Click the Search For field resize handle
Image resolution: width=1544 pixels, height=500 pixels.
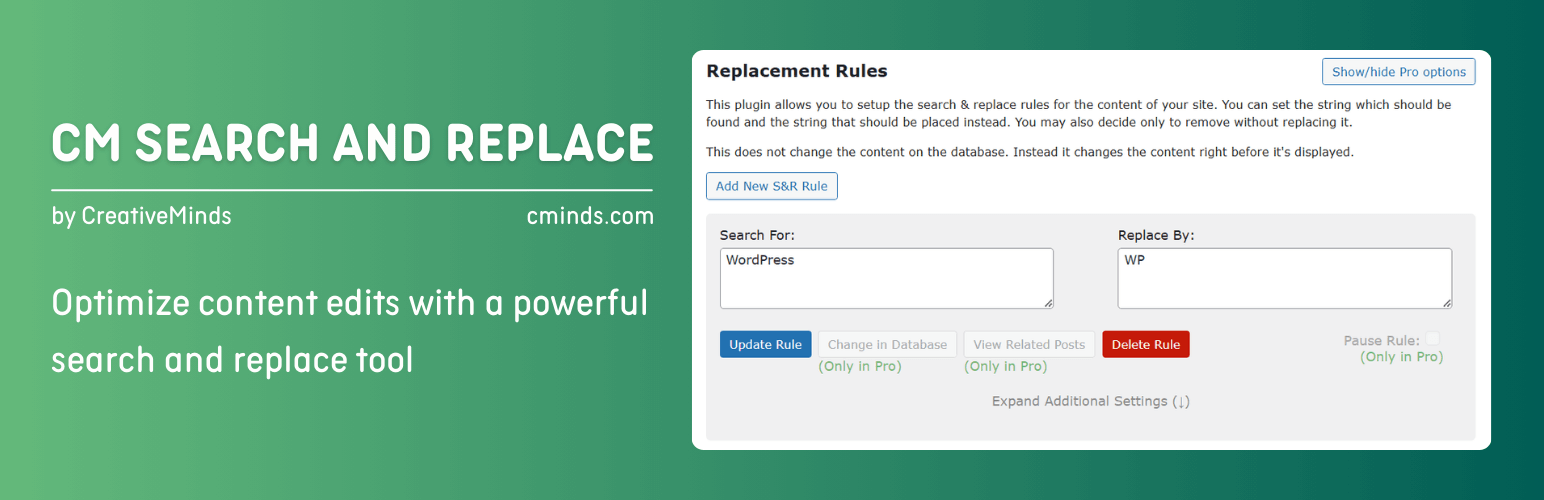click(1047, 303)
